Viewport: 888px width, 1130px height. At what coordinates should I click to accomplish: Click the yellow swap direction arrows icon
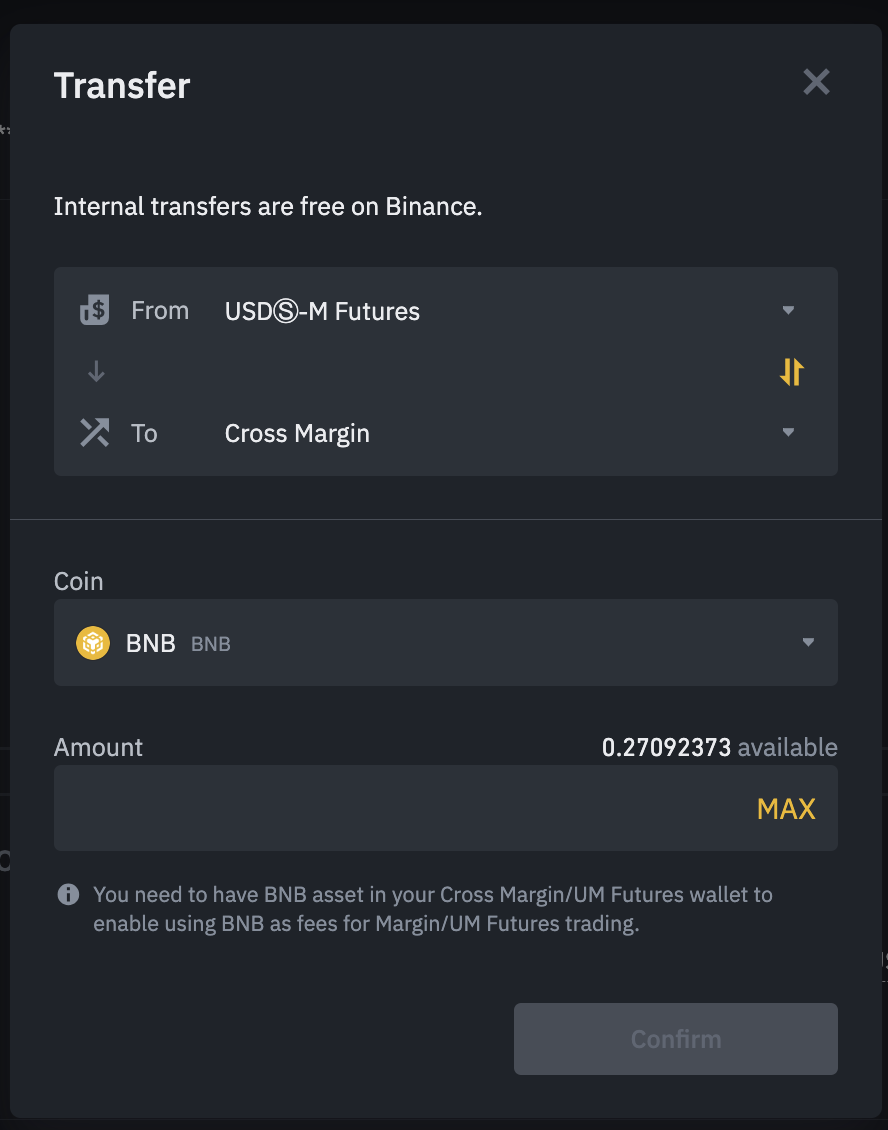(x=791, y=372)
